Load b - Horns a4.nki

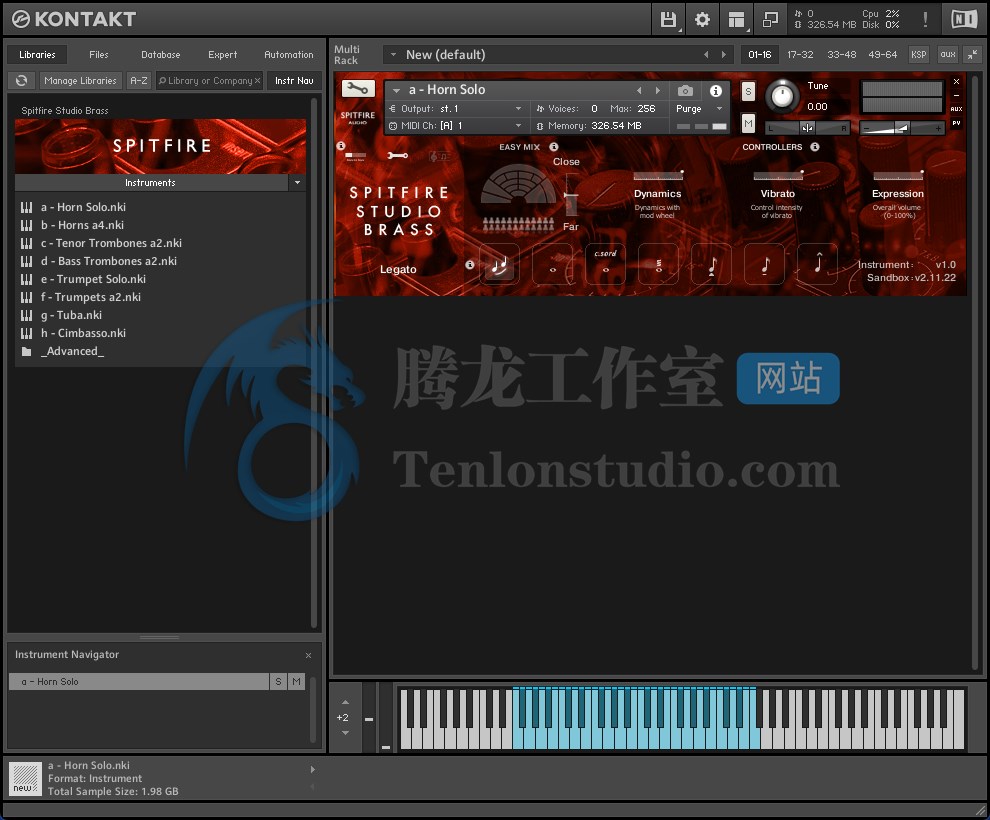tap(82, 225)
